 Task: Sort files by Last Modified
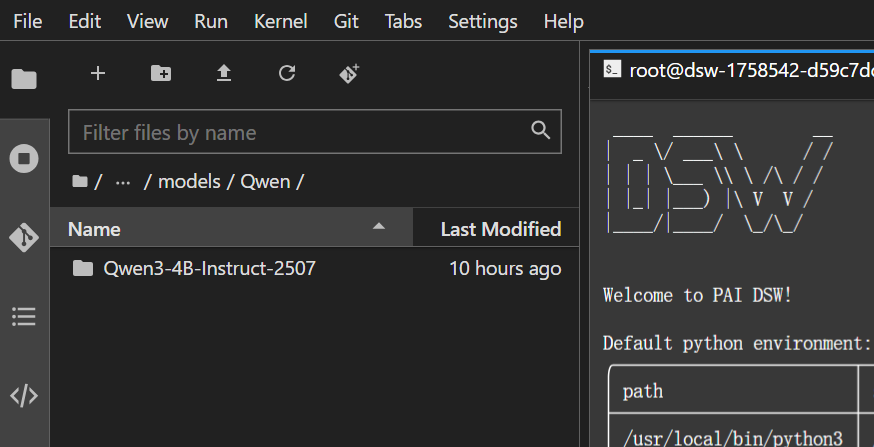click(x=496, y=229)
